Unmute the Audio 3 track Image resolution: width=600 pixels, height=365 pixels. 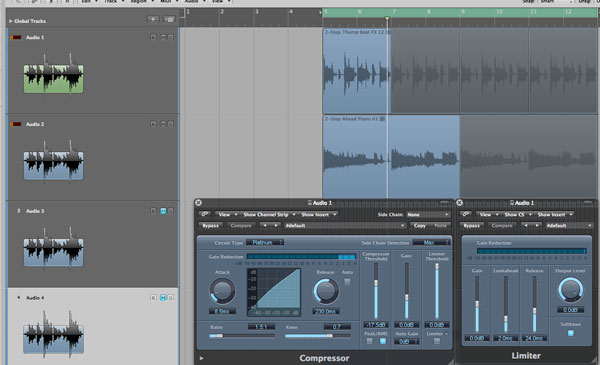pyautogui.click(x=163, y=211)
